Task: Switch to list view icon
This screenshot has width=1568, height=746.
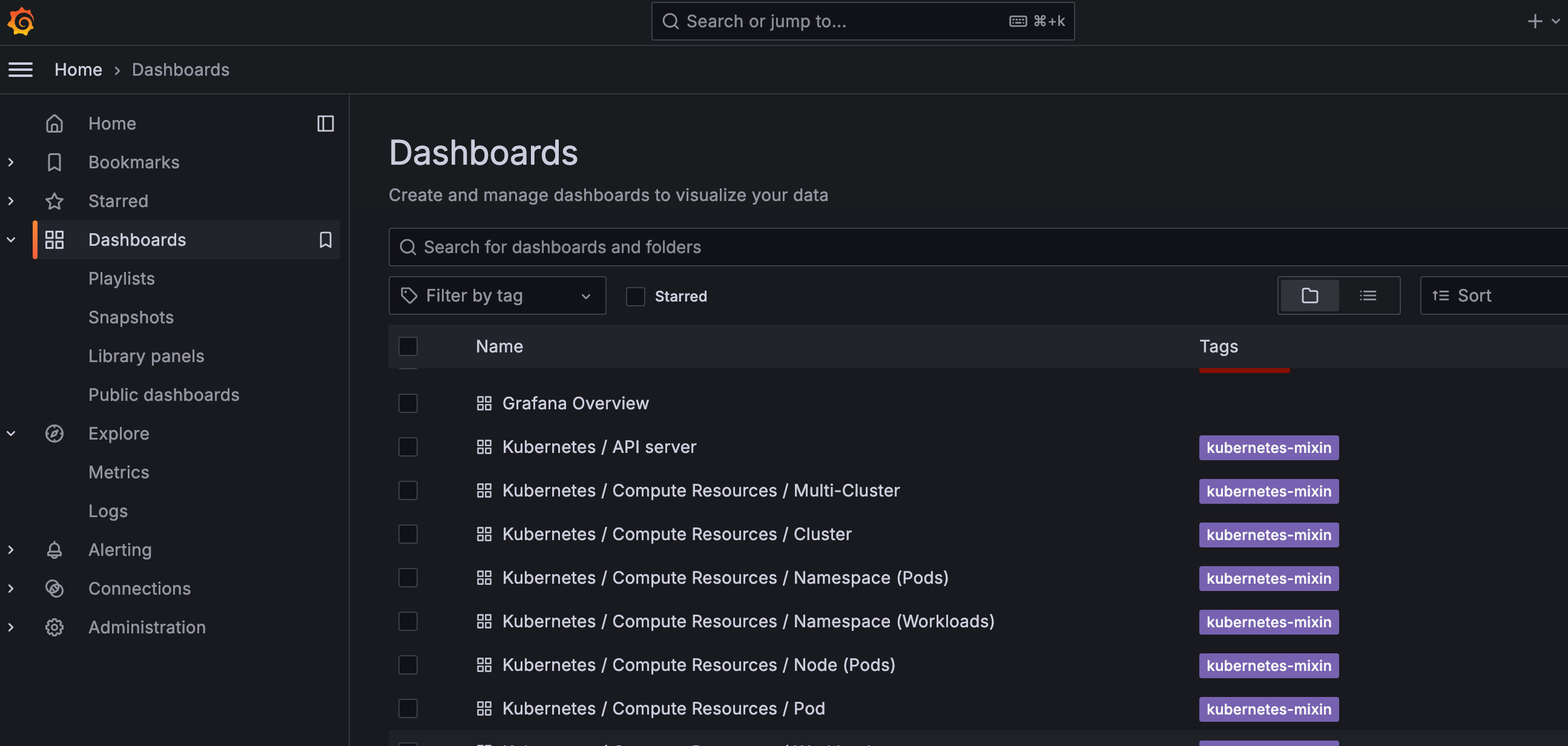Action: point(1368,296)
